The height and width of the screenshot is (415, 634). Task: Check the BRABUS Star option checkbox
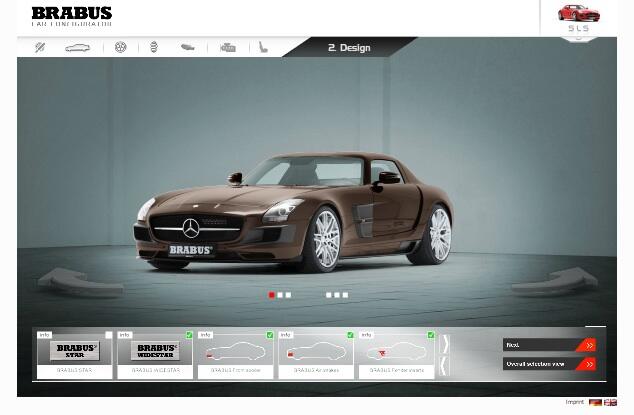[x=109, y=335]
